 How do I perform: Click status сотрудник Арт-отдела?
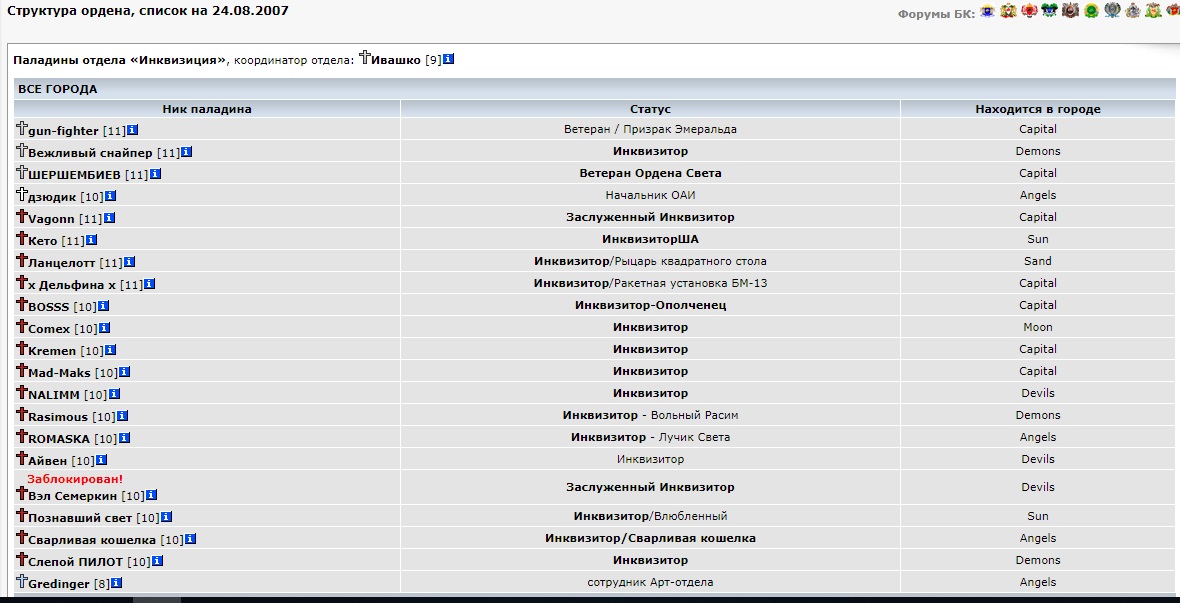(x=650, y=582)
